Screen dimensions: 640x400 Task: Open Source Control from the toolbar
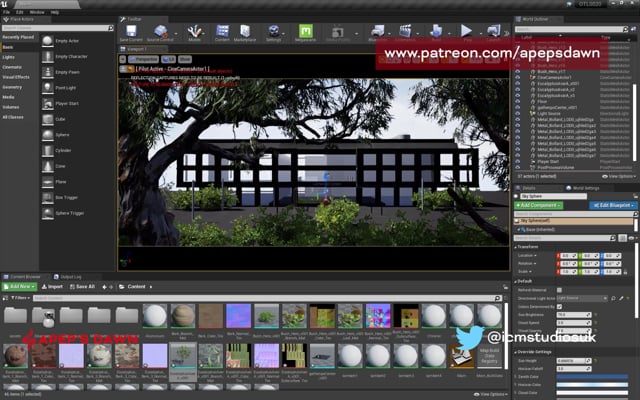(161, 31)
